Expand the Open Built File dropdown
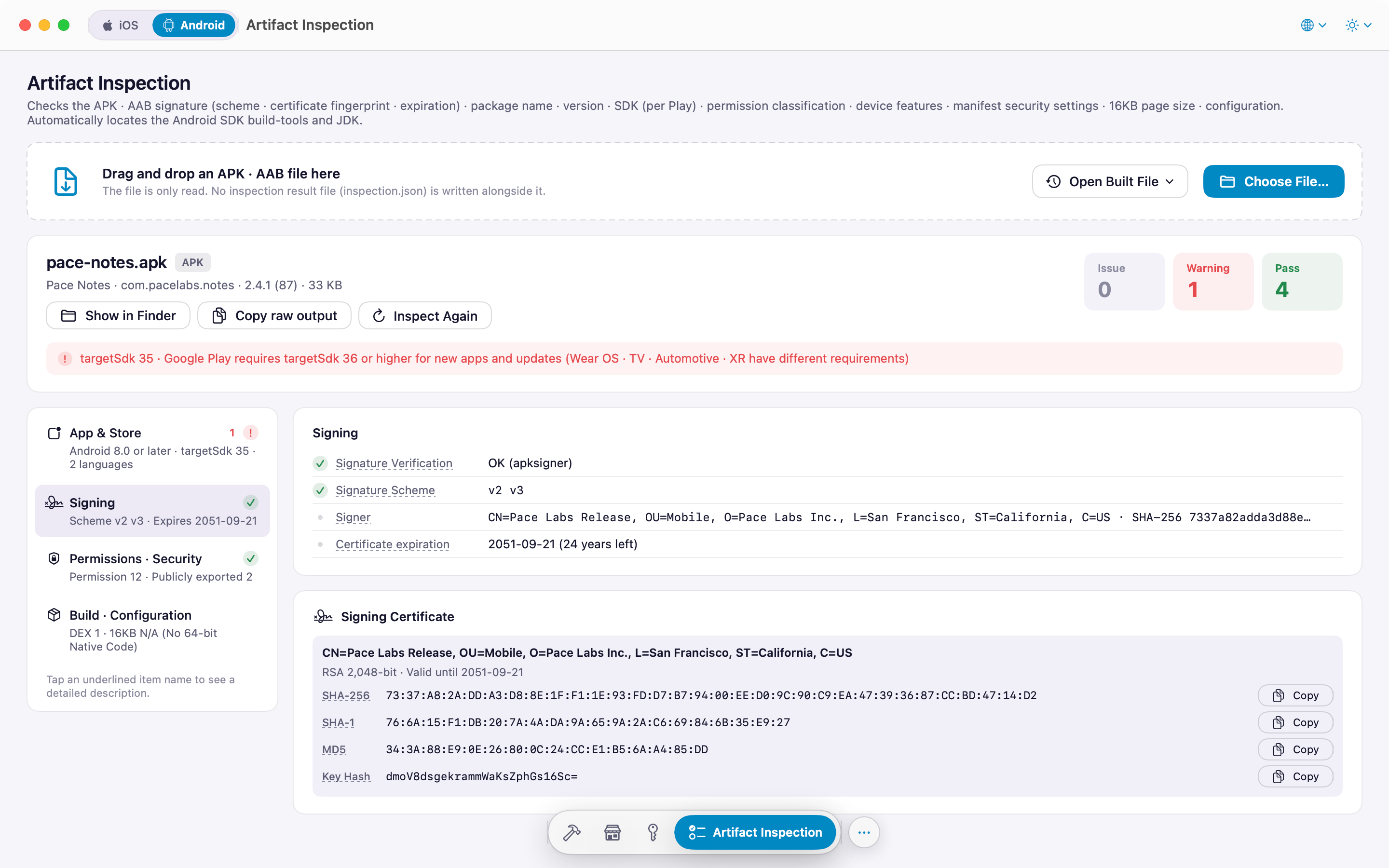The height and width of the screenshot is (868, 1389). tap(1109, 181)
